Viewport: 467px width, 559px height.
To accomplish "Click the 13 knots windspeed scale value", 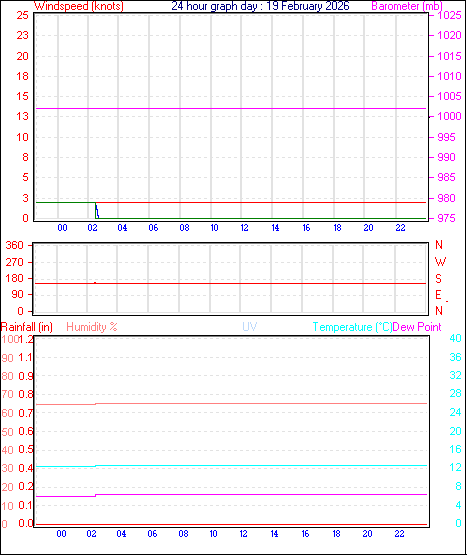I will click(22, 116).
